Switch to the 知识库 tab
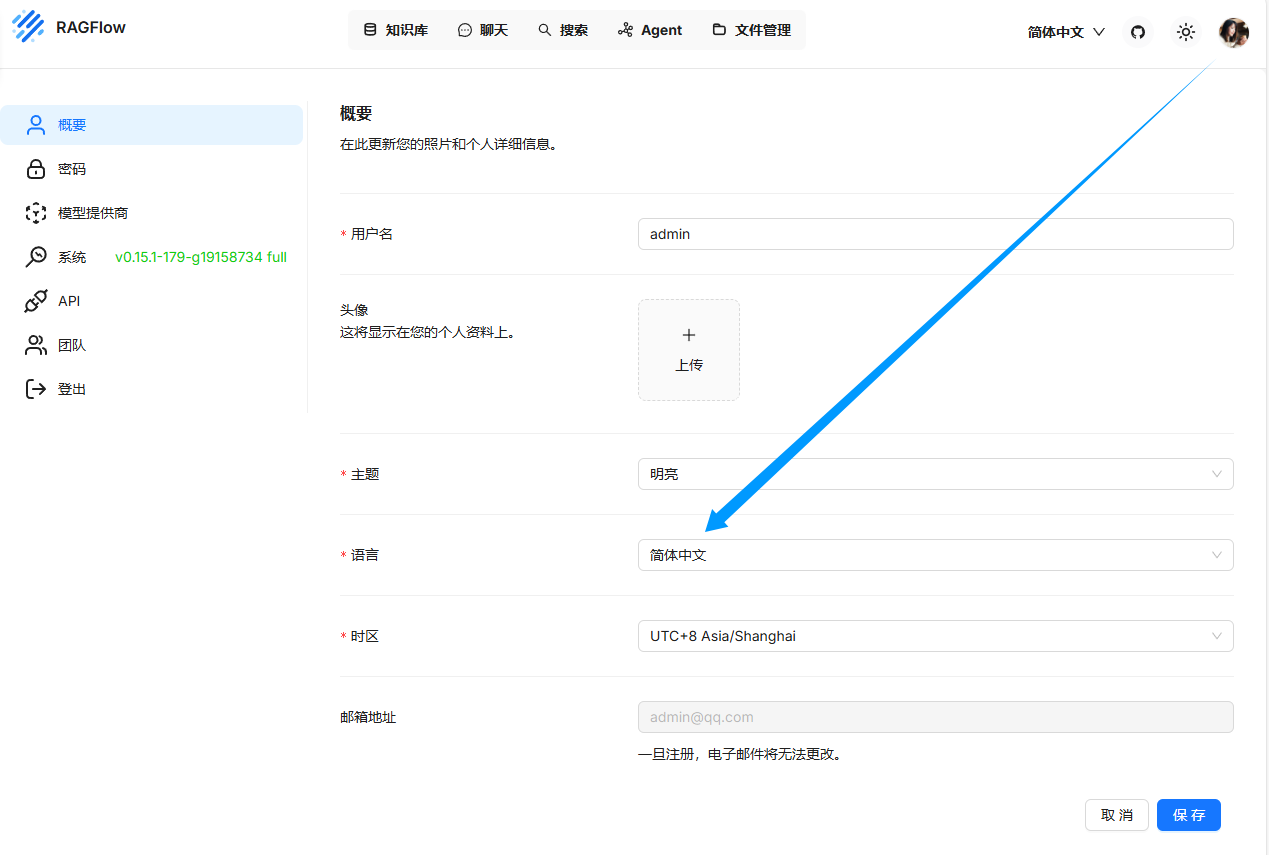Image resolution: width=1269 pixels, height=855 pixels. [396, 30]
